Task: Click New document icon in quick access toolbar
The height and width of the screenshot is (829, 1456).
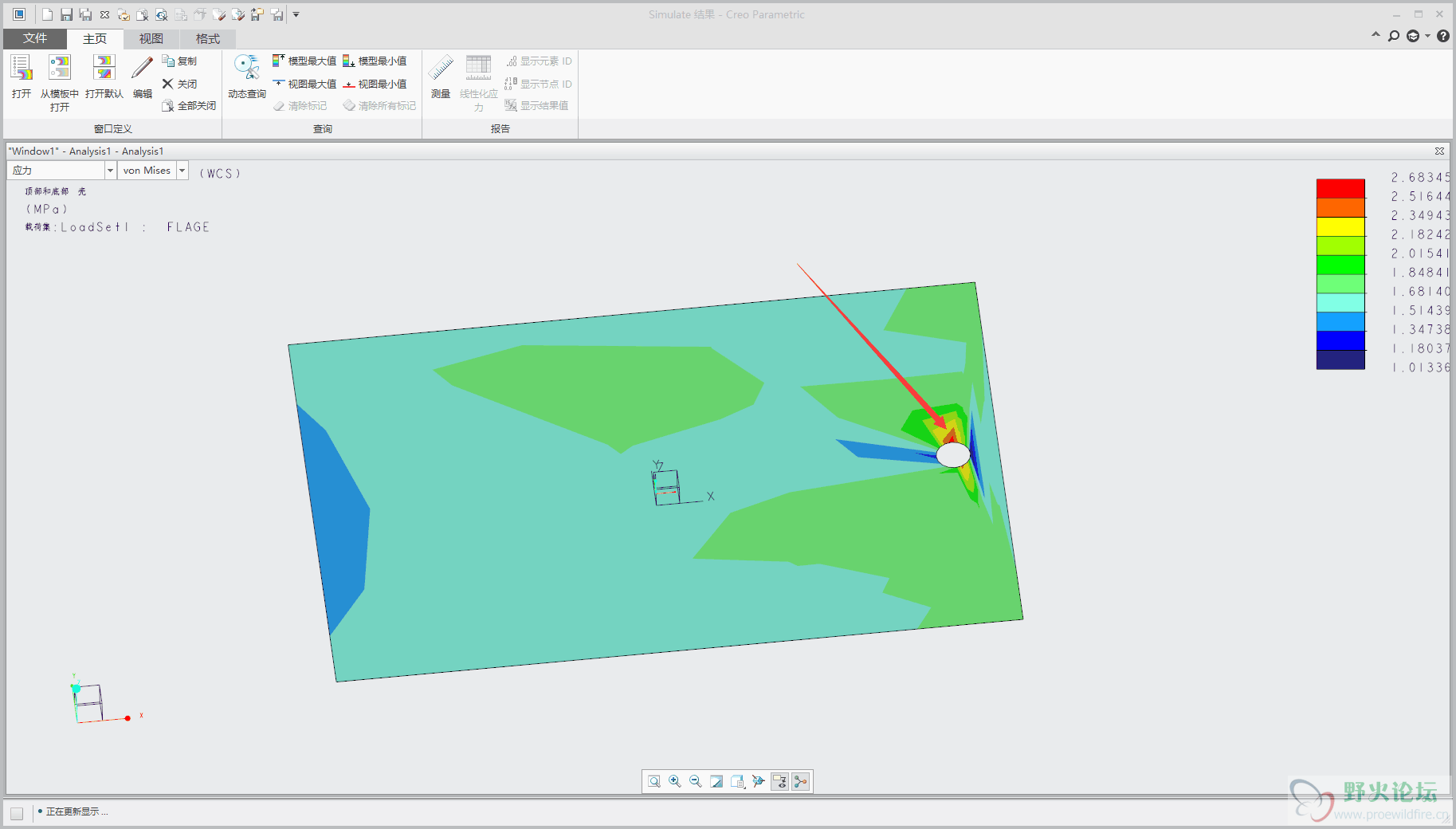Action: [x=47, y=14]
